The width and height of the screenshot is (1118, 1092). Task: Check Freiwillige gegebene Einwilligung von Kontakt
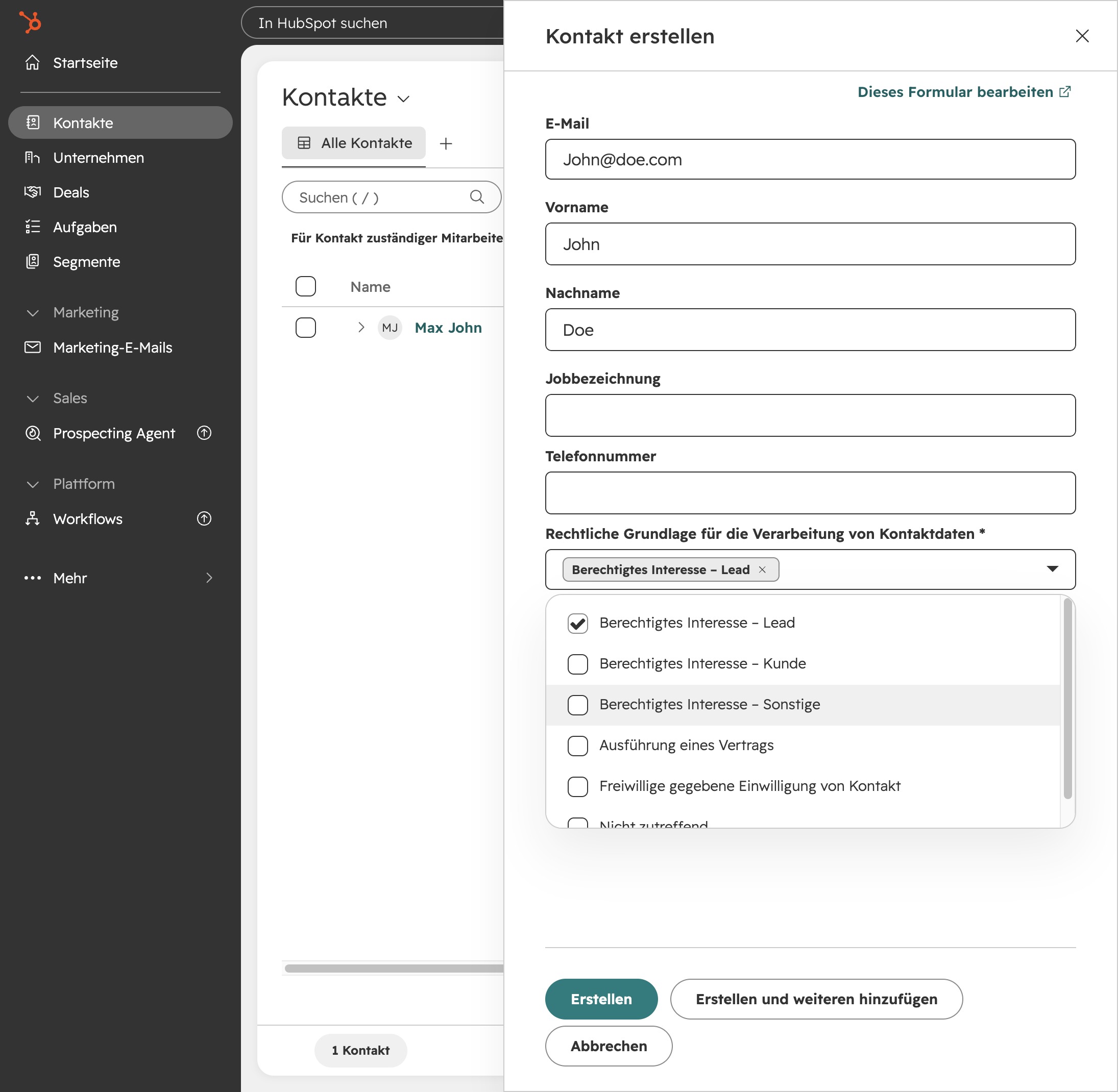click(x=577, y=786)
